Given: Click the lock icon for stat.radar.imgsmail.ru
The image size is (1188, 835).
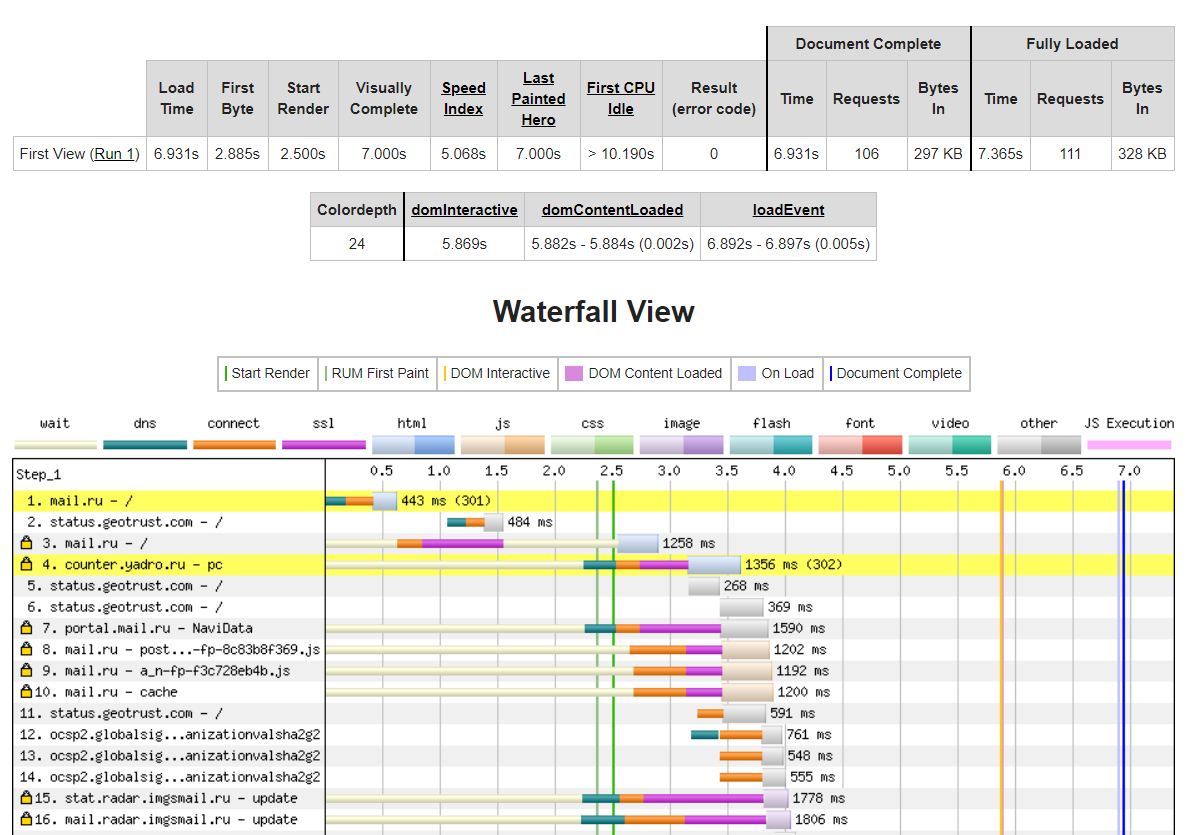Looking at the screenshot, I should click(x=27, y=798).
